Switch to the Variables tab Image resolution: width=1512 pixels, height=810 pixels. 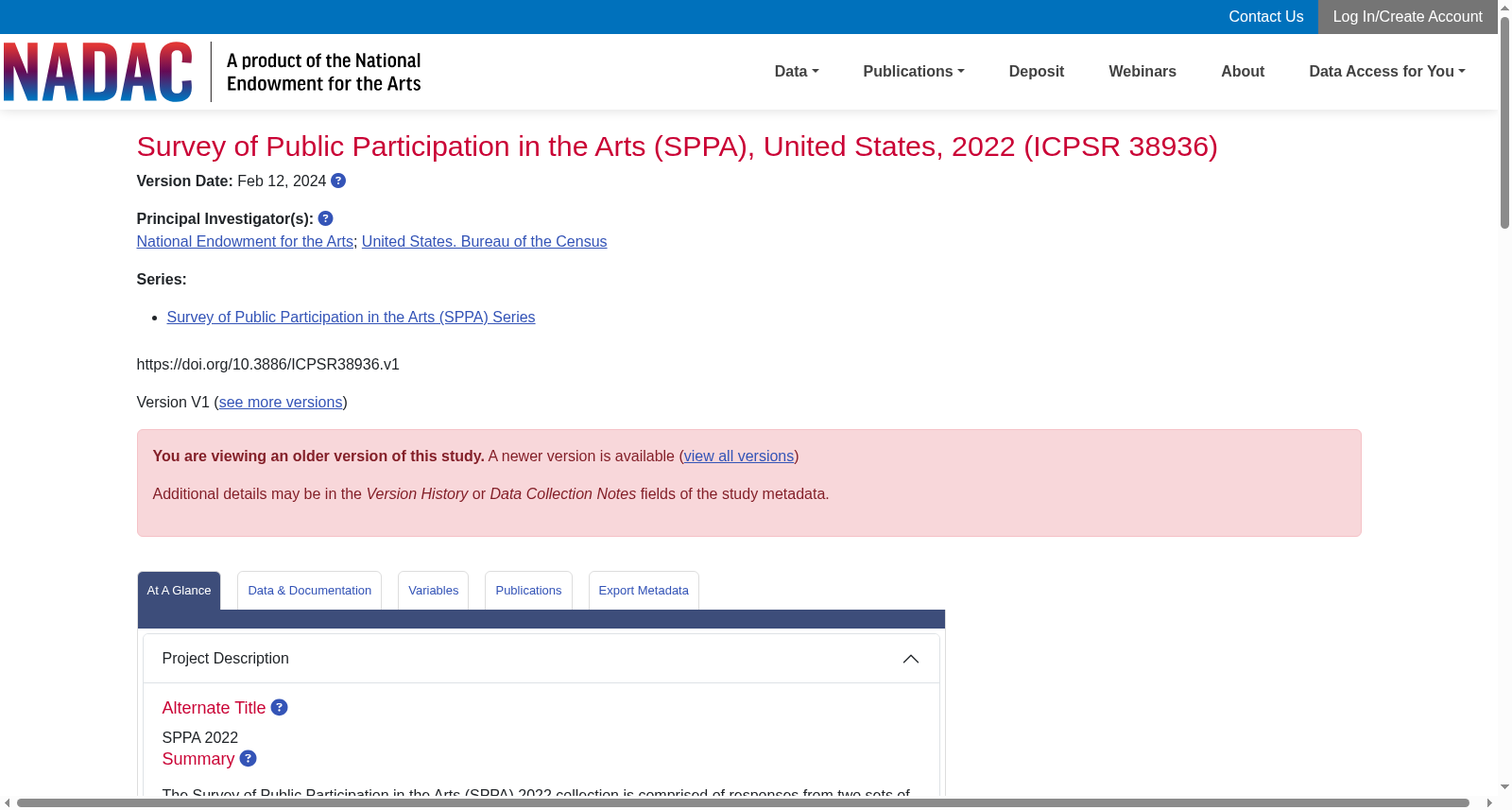(434, 591)
